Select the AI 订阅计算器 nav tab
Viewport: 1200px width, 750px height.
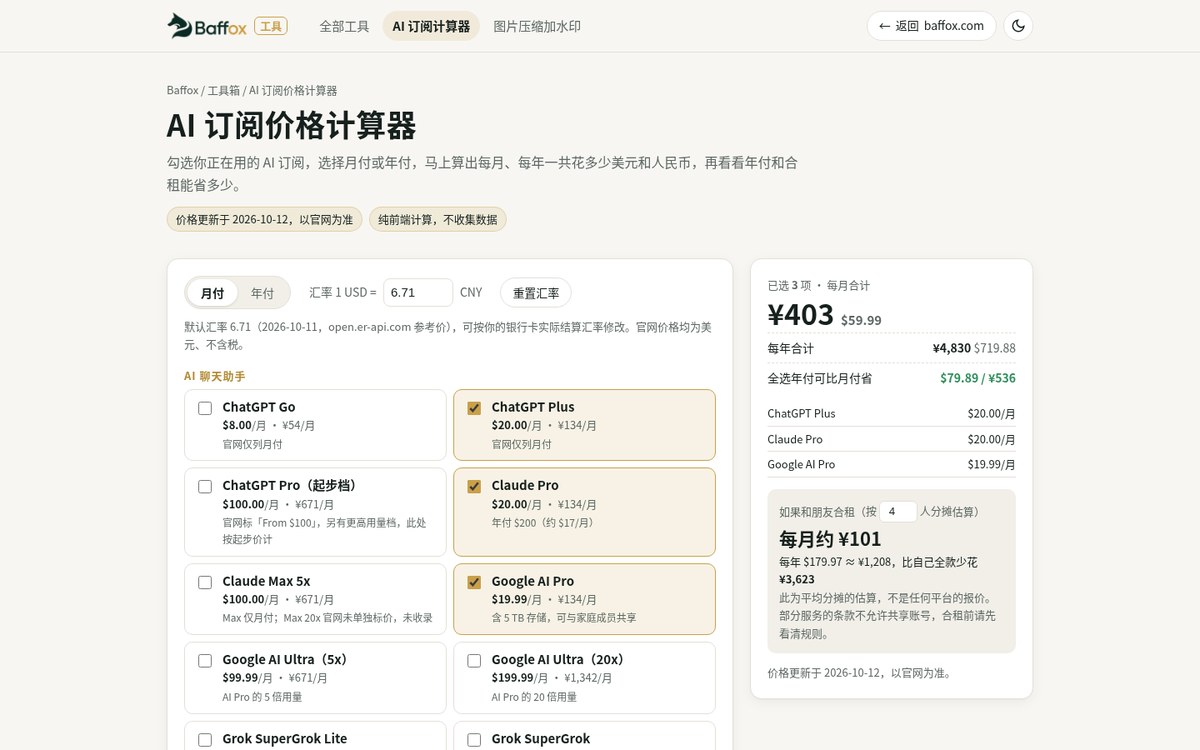[x=431, y=26]
